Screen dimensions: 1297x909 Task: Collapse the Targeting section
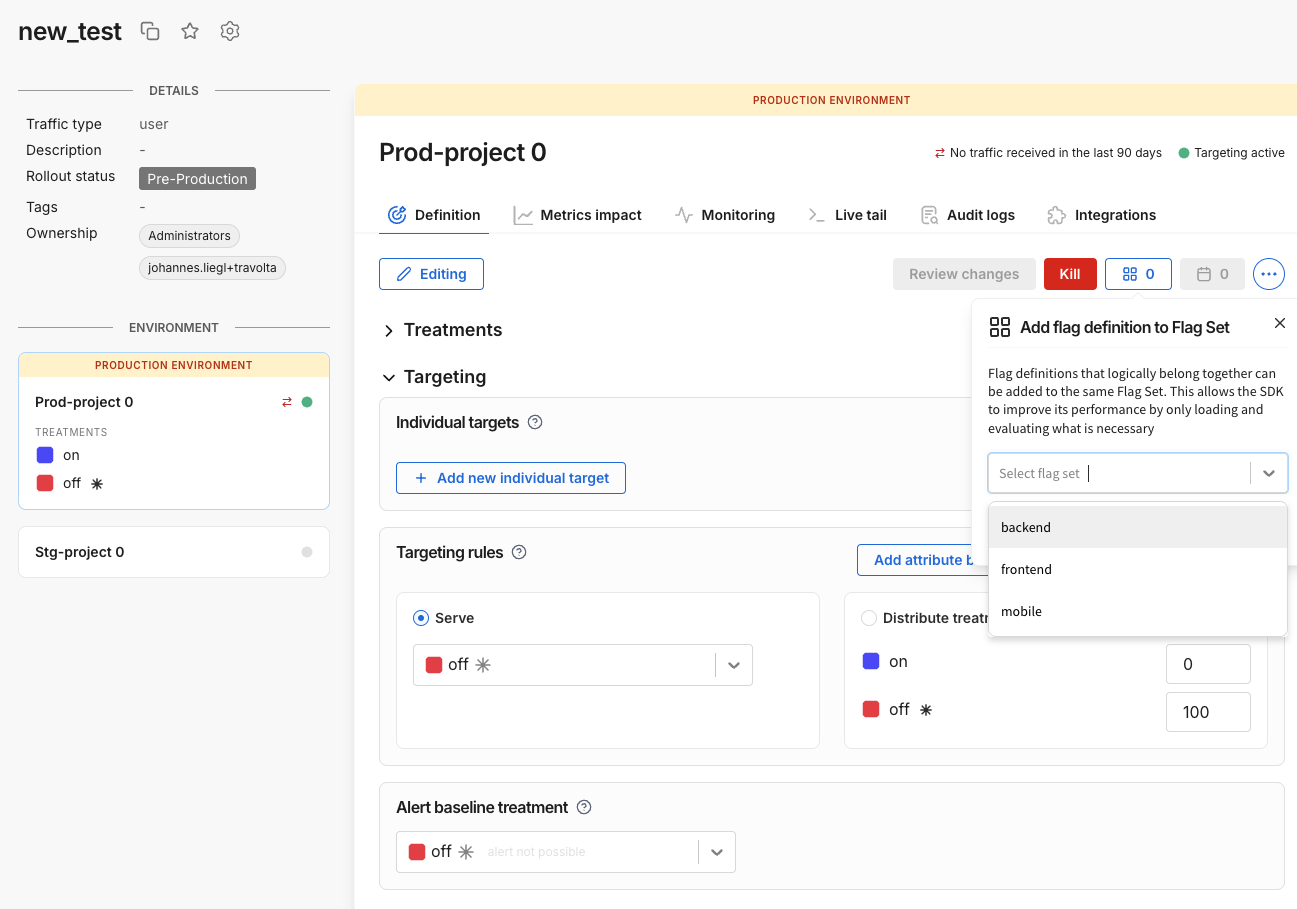[389, 377]
